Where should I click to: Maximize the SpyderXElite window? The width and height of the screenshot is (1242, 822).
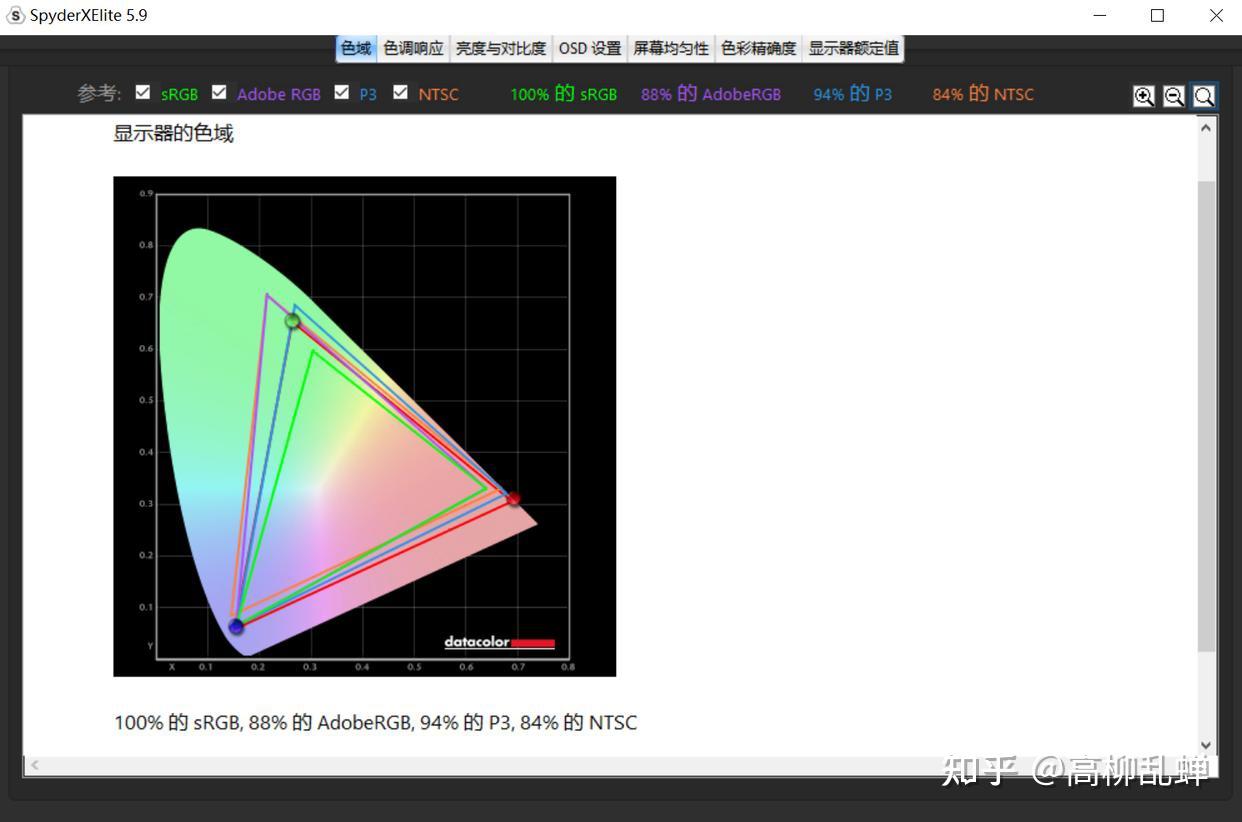coord(1157,16)
